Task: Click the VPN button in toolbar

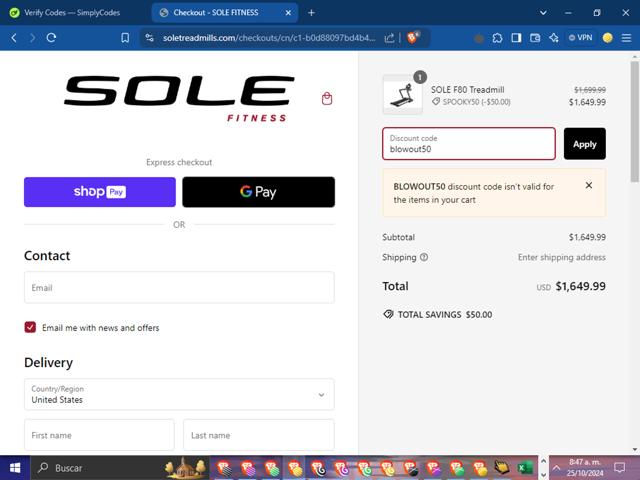Action: tap(580, 38)
